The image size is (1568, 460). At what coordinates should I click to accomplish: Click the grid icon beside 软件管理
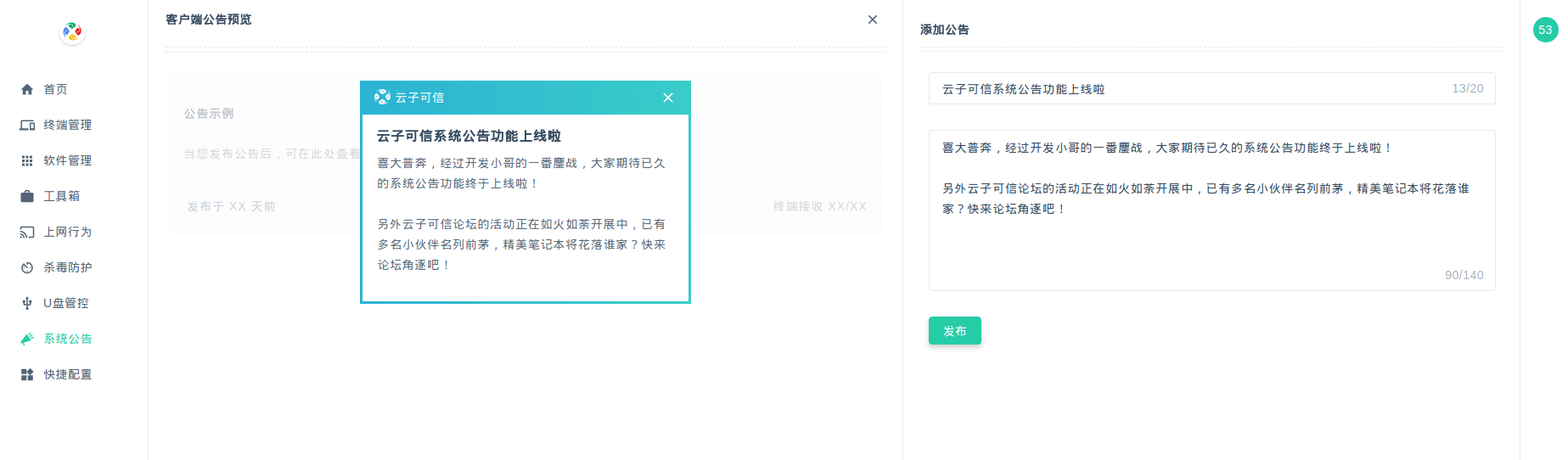click(27, 160)
